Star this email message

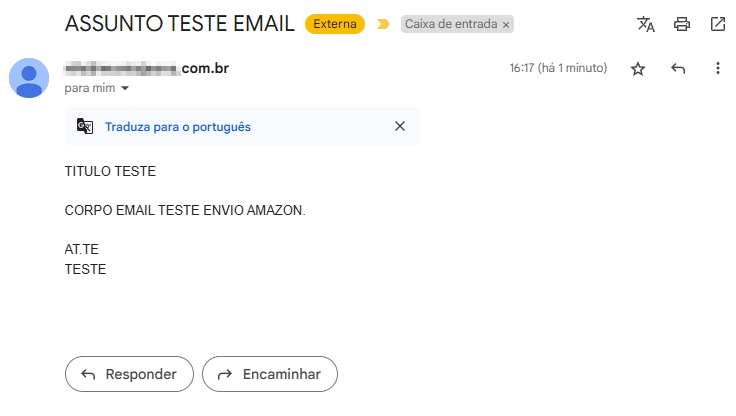(638, 69)
